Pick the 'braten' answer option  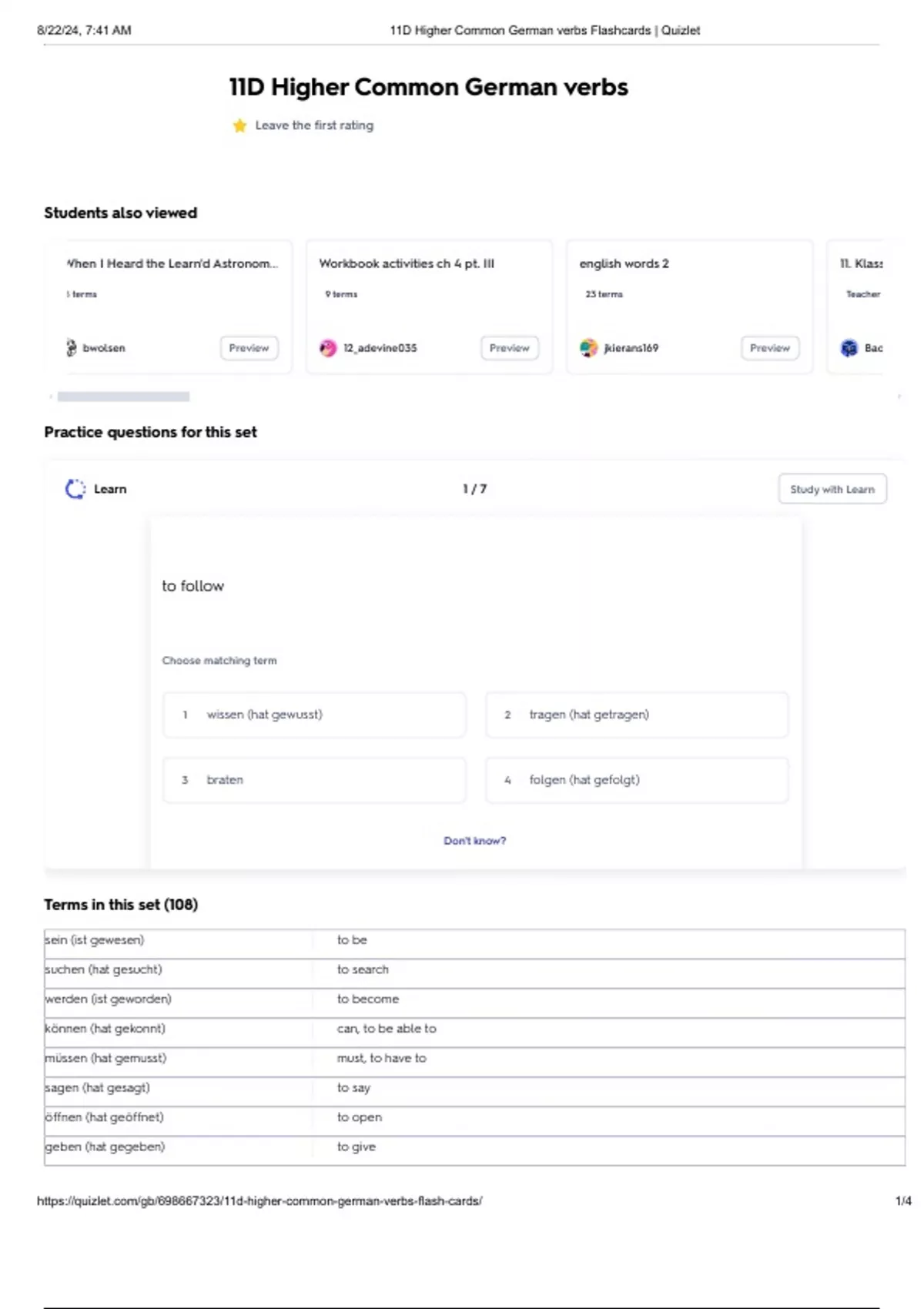pos(314,780)
